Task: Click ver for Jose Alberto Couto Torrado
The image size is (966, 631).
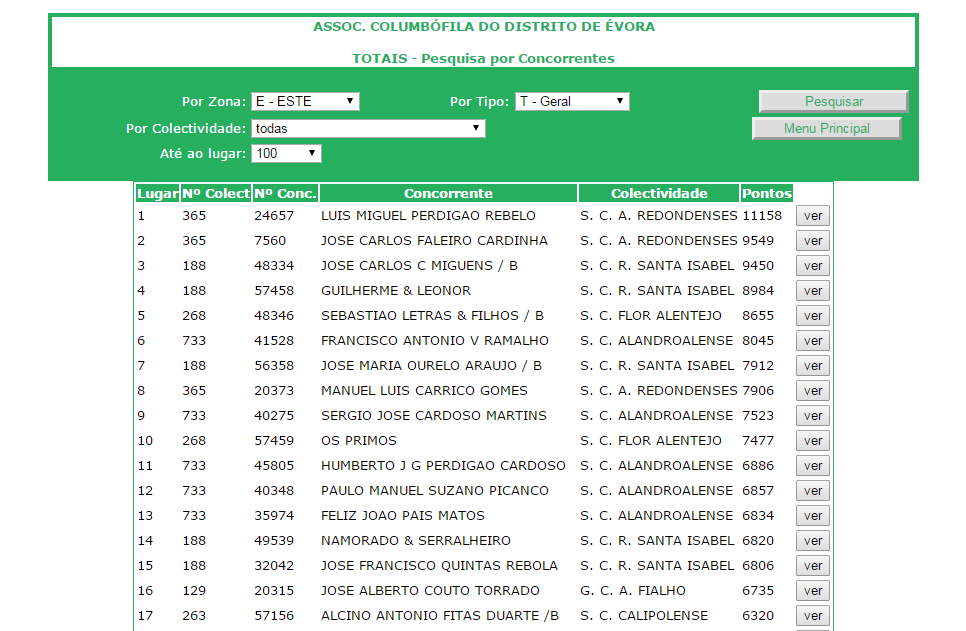Action: (813, 590)
